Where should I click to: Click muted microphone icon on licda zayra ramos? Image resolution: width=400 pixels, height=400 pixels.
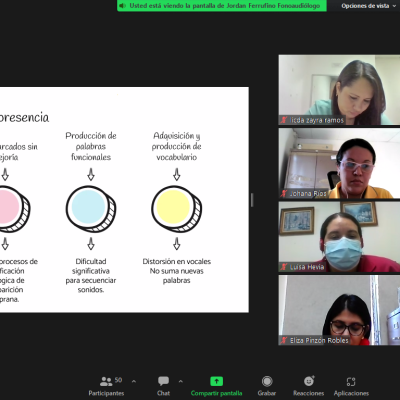click(x=284, y=120)
